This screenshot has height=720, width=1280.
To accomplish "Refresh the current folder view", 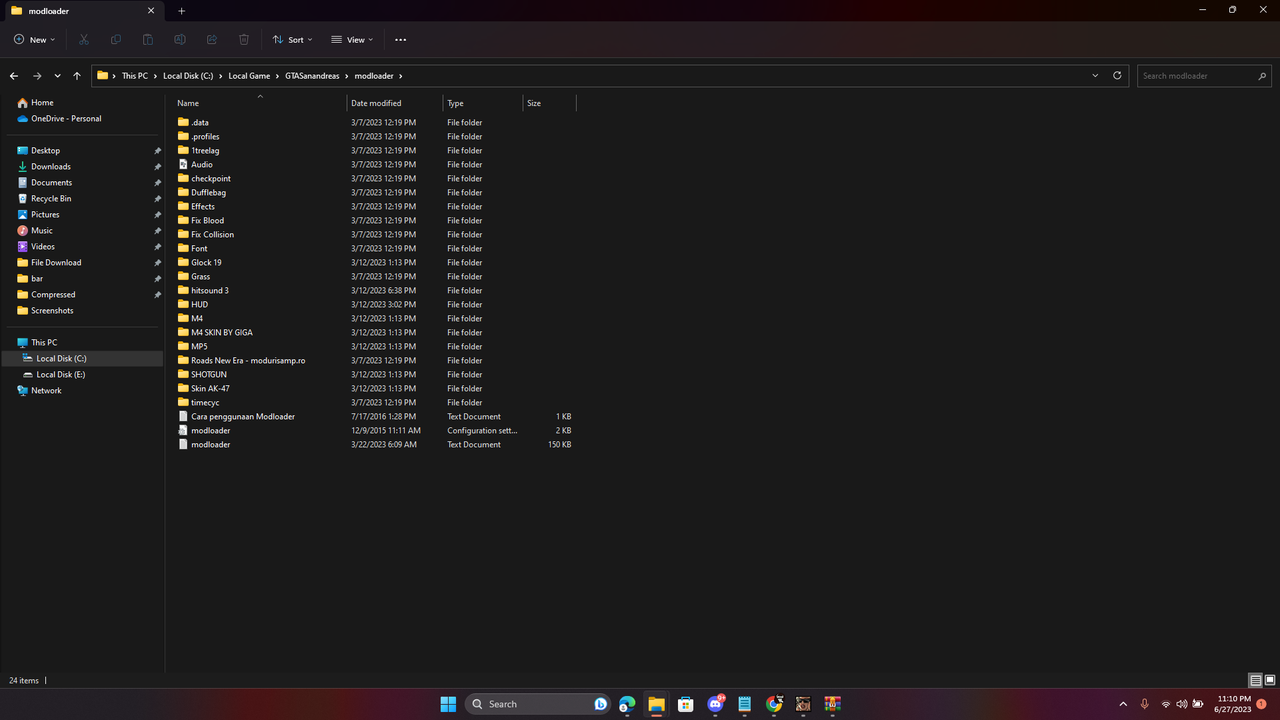I will point(1117,76).
